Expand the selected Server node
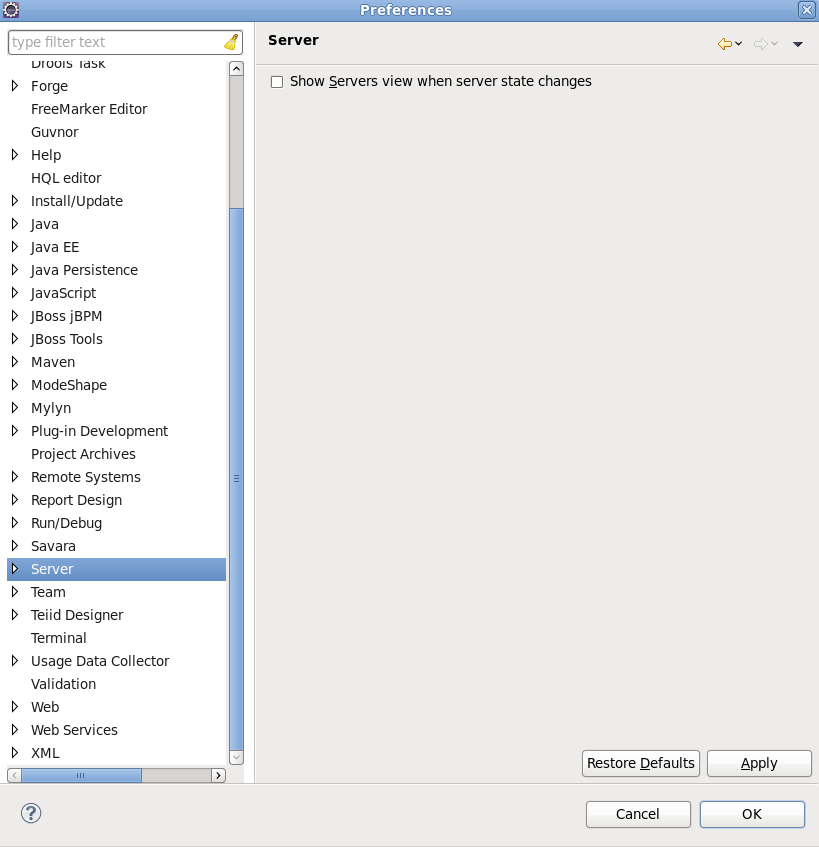 click(x=15, y=569)
